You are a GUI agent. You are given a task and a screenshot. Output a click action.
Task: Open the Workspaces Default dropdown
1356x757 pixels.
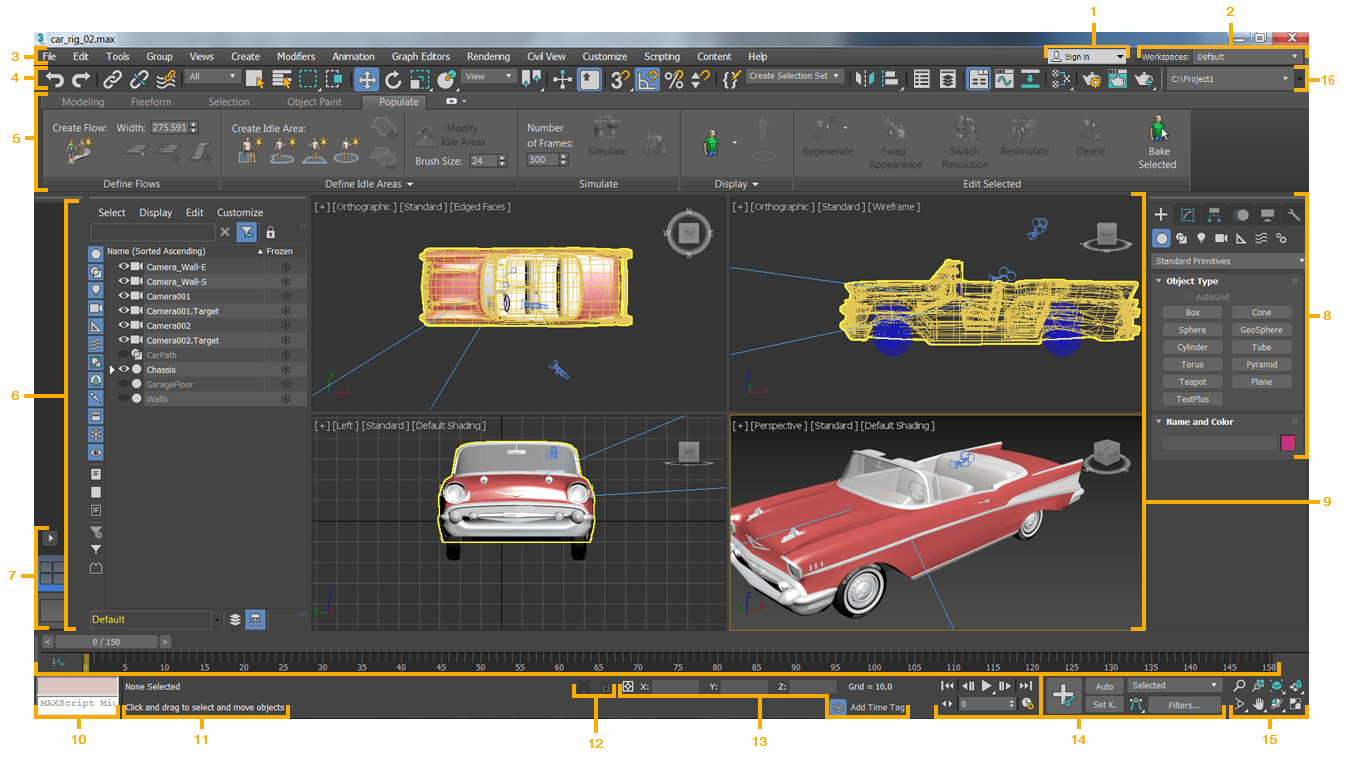pyautogui.click(x=1248, y=57)
